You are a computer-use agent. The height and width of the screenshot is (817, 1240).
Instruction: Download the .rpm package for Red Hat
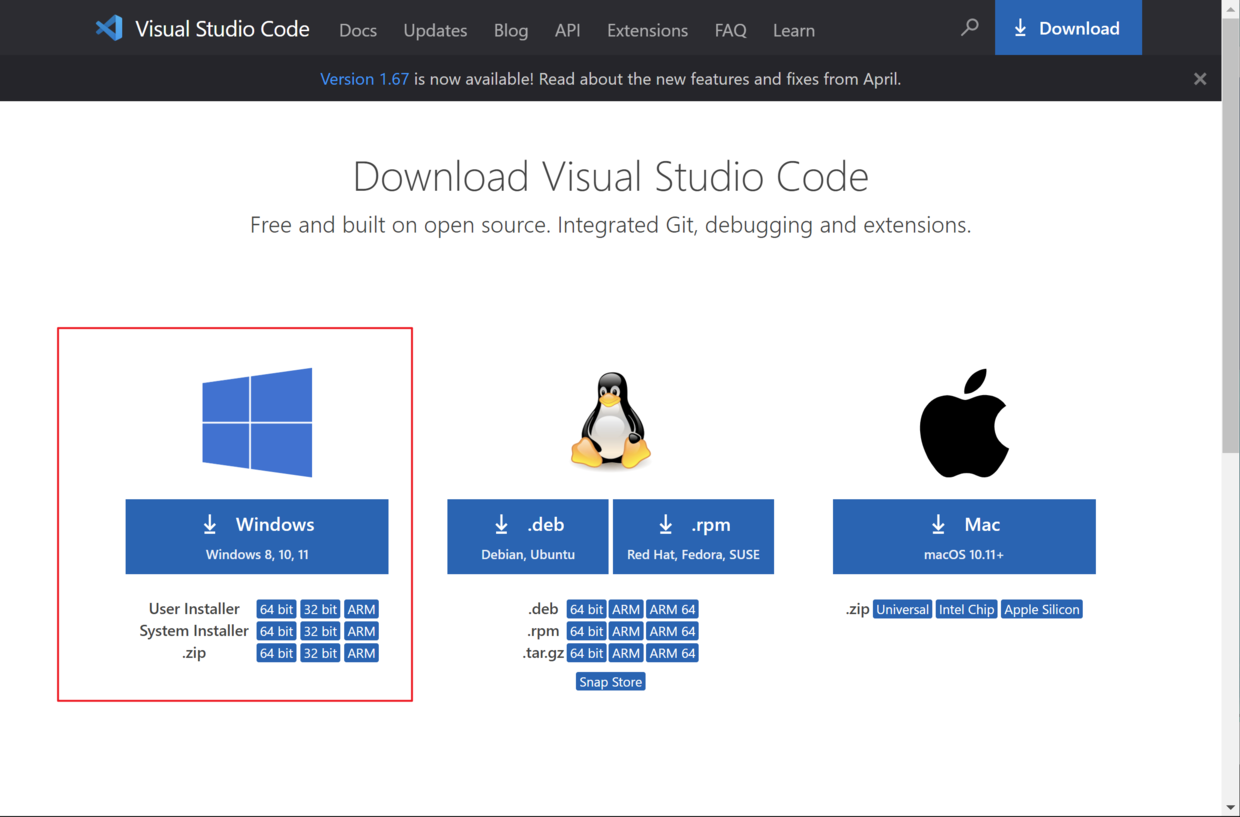click(693, 537)
